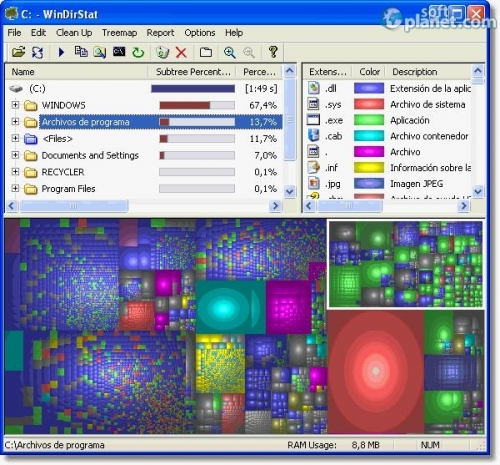The image size is (500, 465).
Task: Click the large red block in treemap
Action: click(376, 371)
